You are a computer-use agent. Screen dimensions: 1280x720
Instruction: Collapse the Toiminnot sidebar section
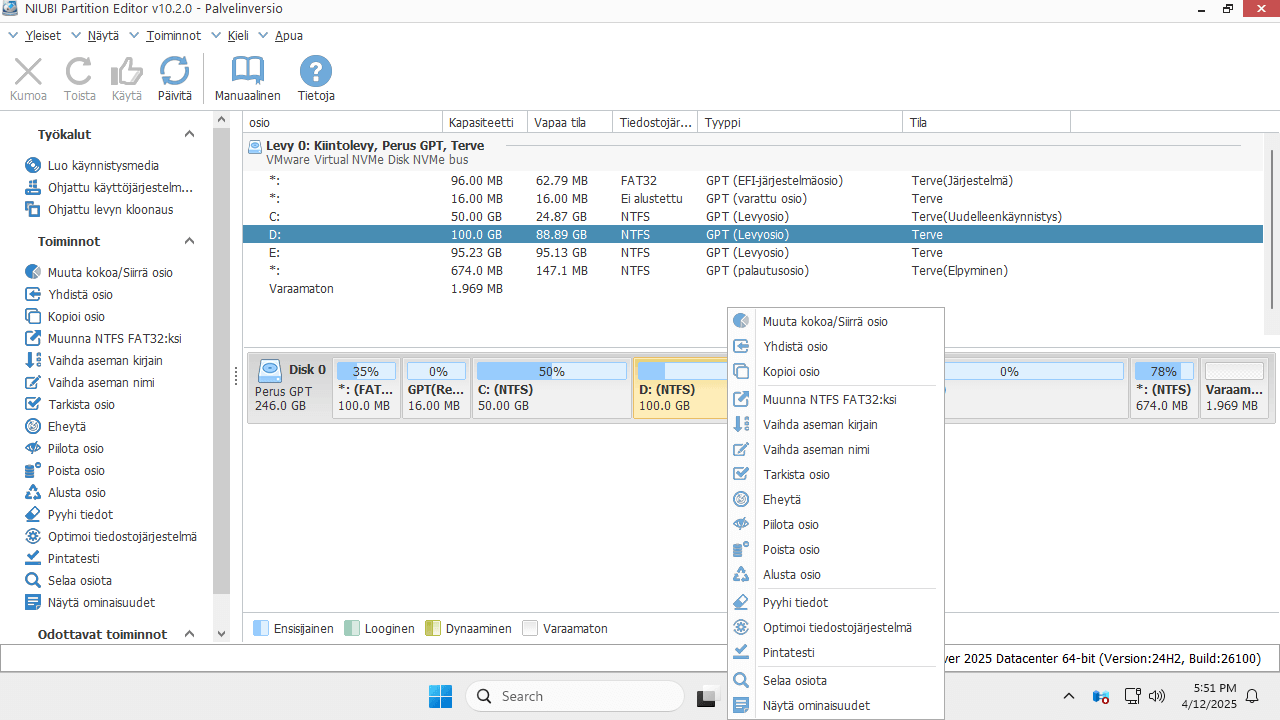pyautogui.click(x=189, y=241)
